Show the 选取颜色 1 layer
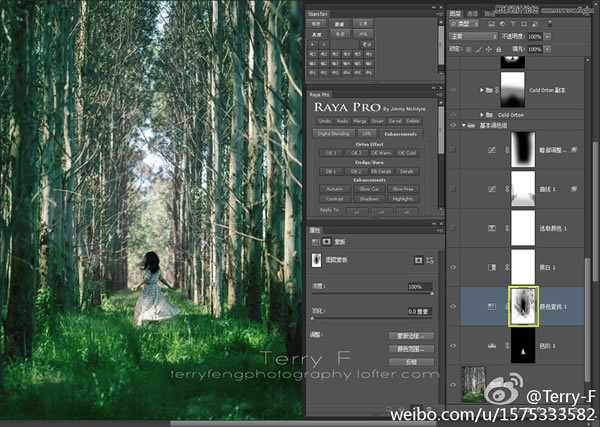 [x=453, y=228]
